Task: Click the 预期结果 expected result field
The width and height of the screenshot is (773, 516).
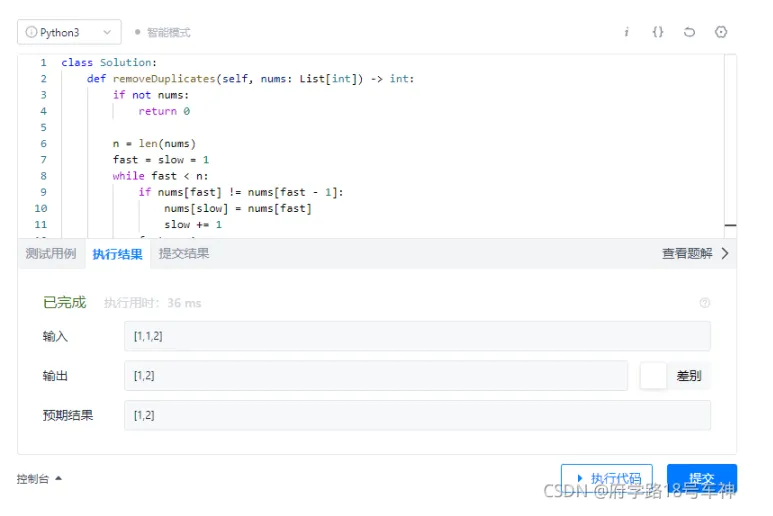Action: 417,415
